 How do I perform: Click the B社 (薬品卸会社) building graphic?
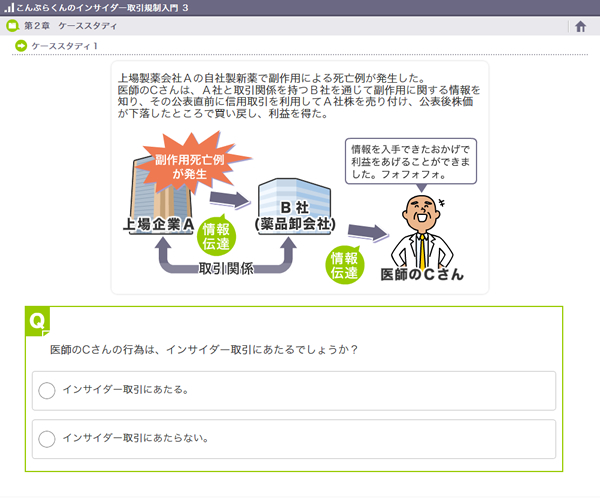coord(294,206)
